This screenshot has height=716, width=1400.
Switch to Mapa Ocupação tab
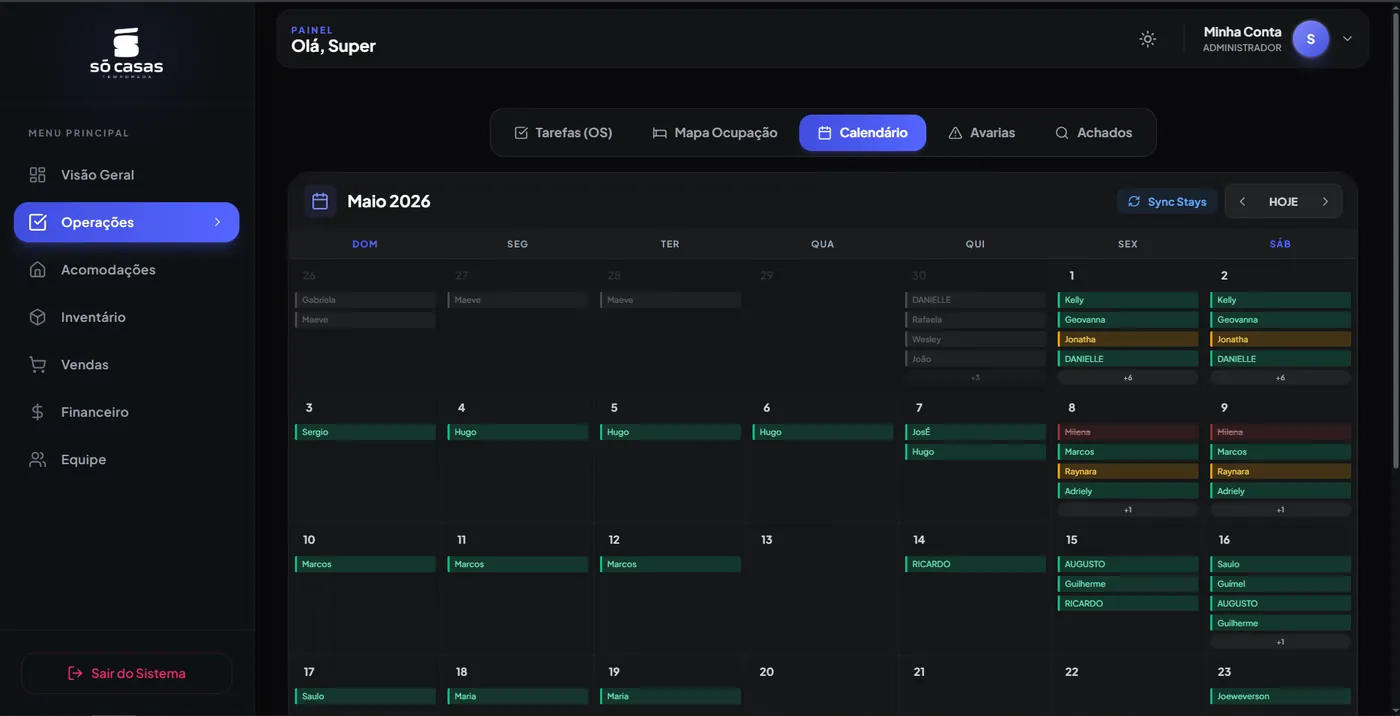[x=714, y=133]
